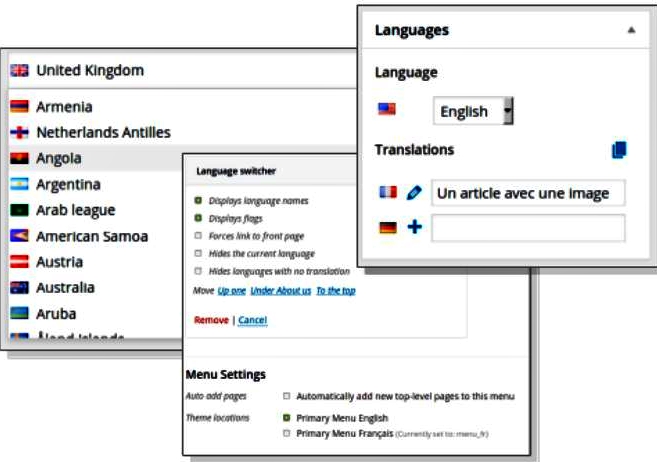Open the United Kingdom flag selector
Screen dimensions: 657x462
[x=183, y=70]
